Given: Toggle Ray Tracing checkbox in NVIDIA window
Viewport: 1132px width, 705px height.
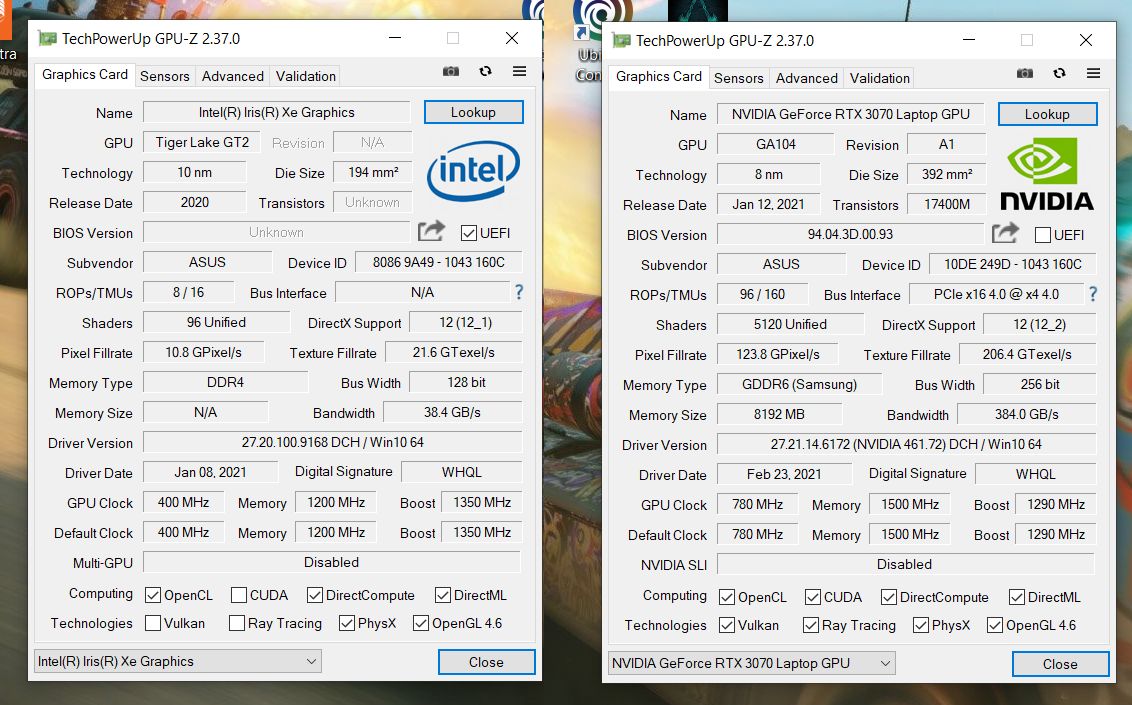Looking at the screenshot, I should [811, 625].
